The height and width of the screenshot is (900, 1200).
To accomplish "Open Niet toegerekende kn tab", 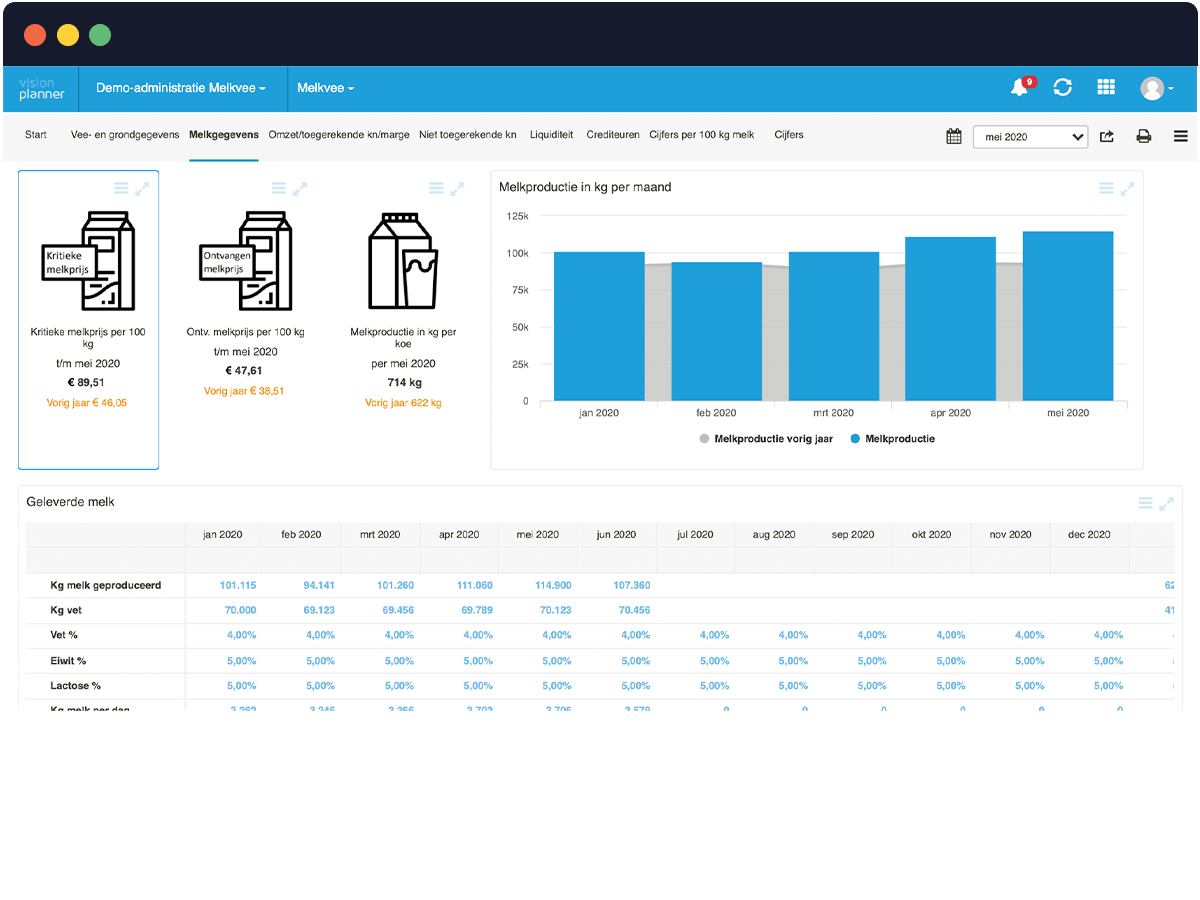I will [468, 134].
